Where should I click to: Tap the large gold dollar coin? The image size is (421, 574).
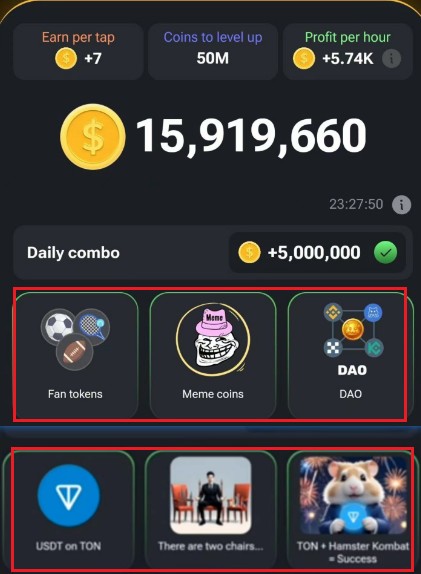(93, 137)
